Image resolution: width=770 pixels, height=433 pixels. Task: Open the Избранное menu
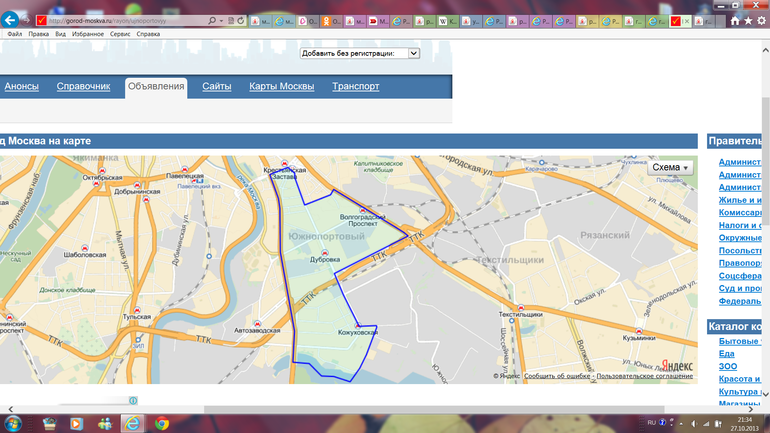[87, 33]
